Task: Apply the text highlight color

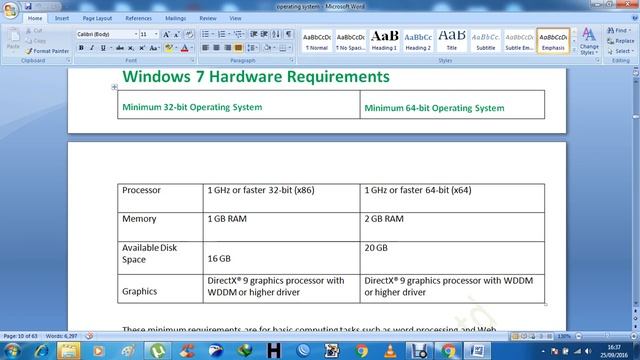Action: pyautogui.click(x=168, y=48)
